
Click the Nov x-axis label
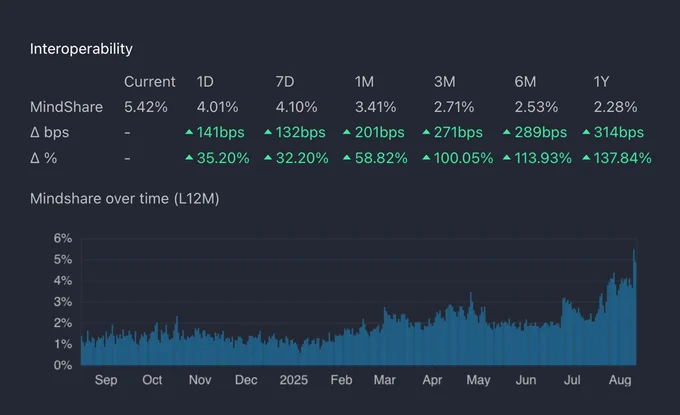click(x=200, y=380)
